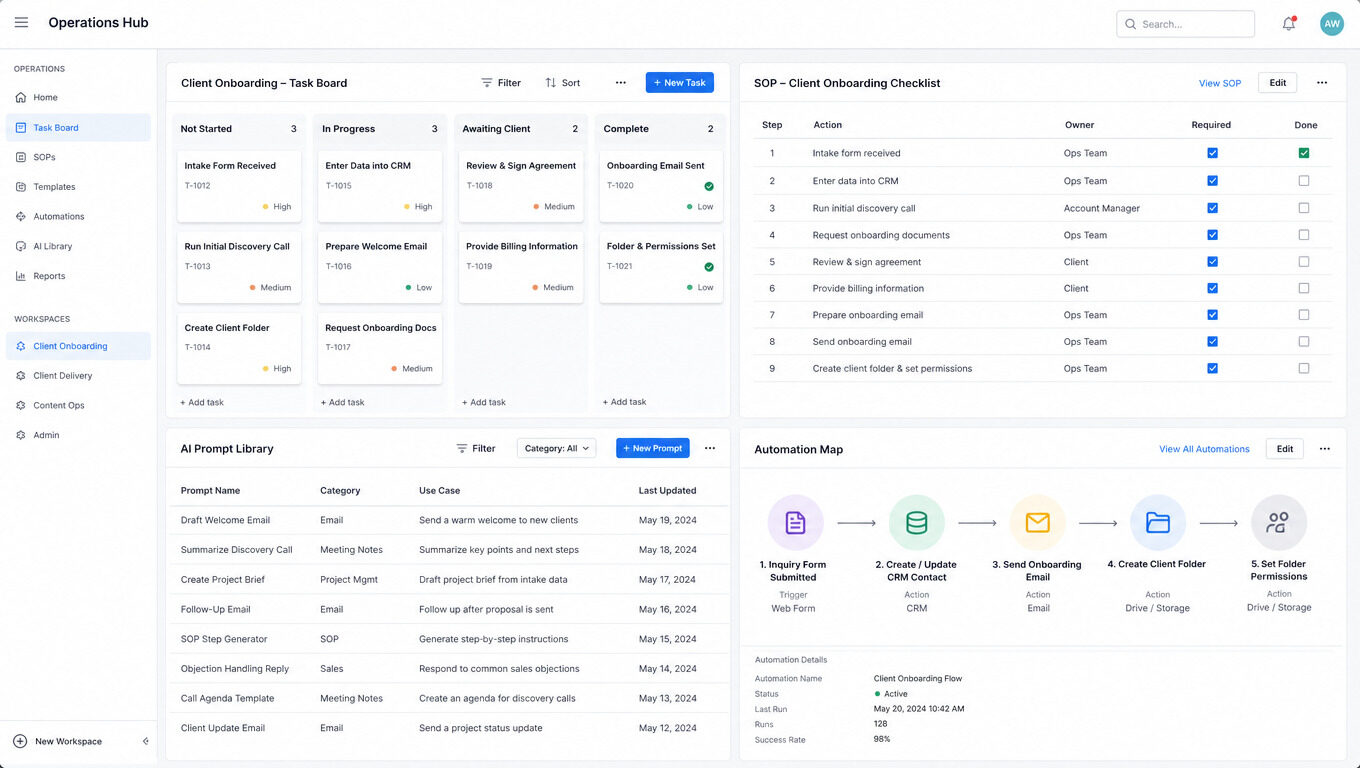Add task under Not Started column
Viewport: 1360px width, 768px height.
[x=202, y=402]
